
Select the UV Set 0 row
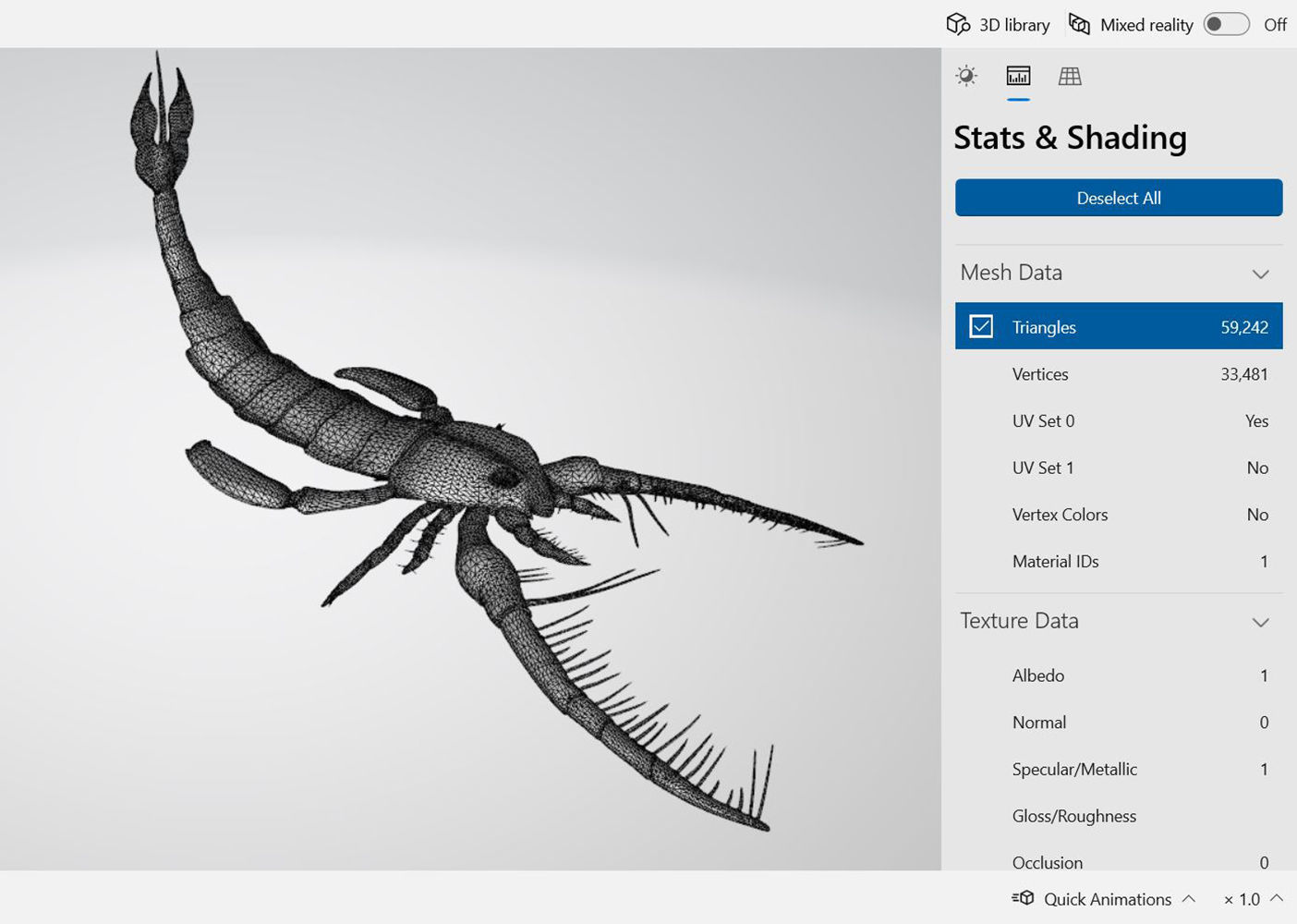point(1119,420)
